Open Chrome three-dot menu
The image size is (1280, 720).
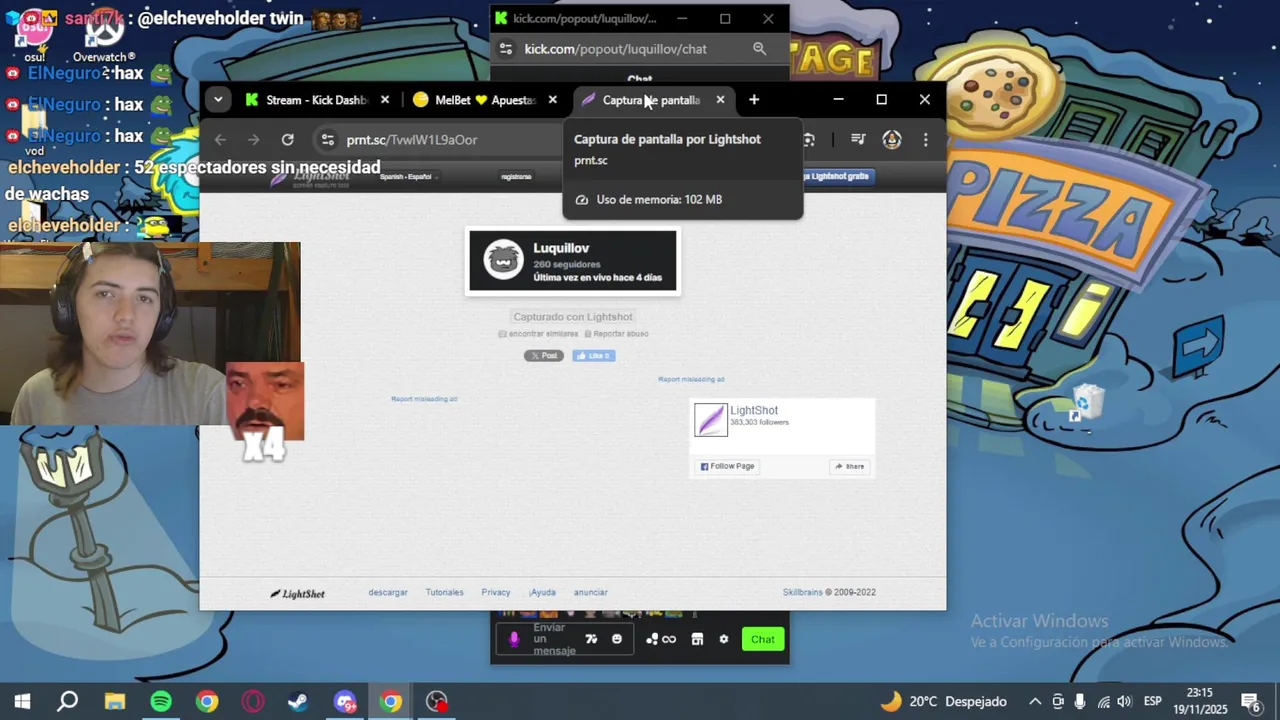tap(926, 140)
